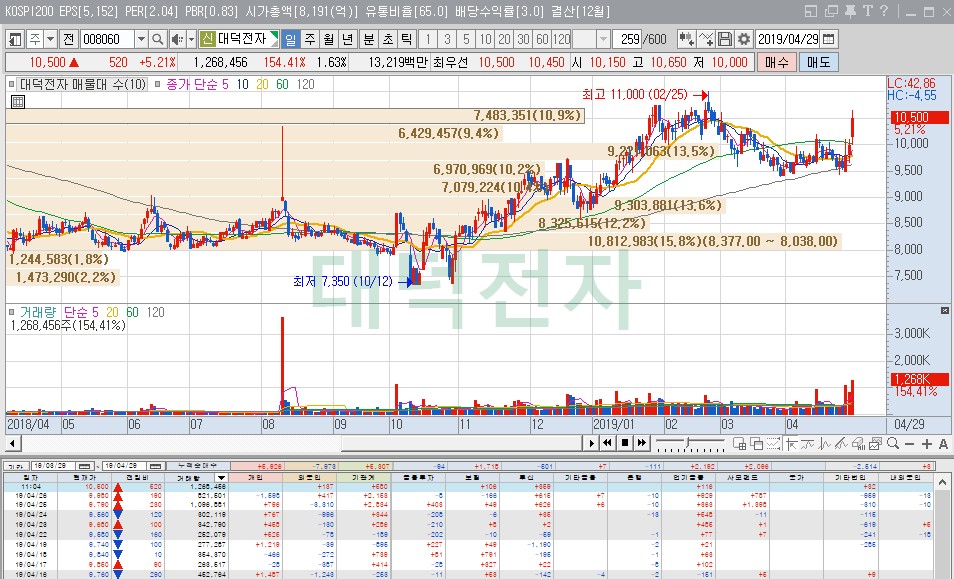The width and height of the screenshot is (954, 579).
Task: Select the 120 interval button
Action: click(561, 40)
